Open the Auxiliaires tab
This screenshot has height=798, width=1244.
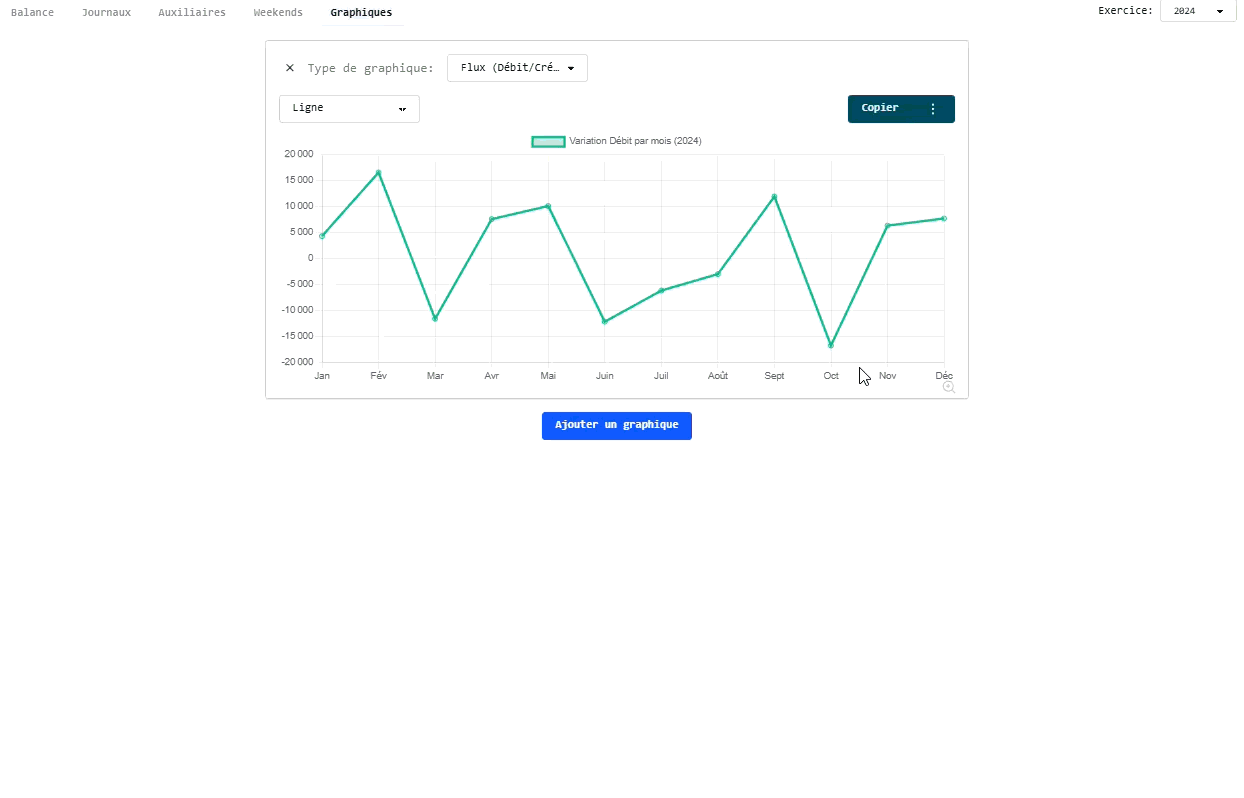point(192,12)
